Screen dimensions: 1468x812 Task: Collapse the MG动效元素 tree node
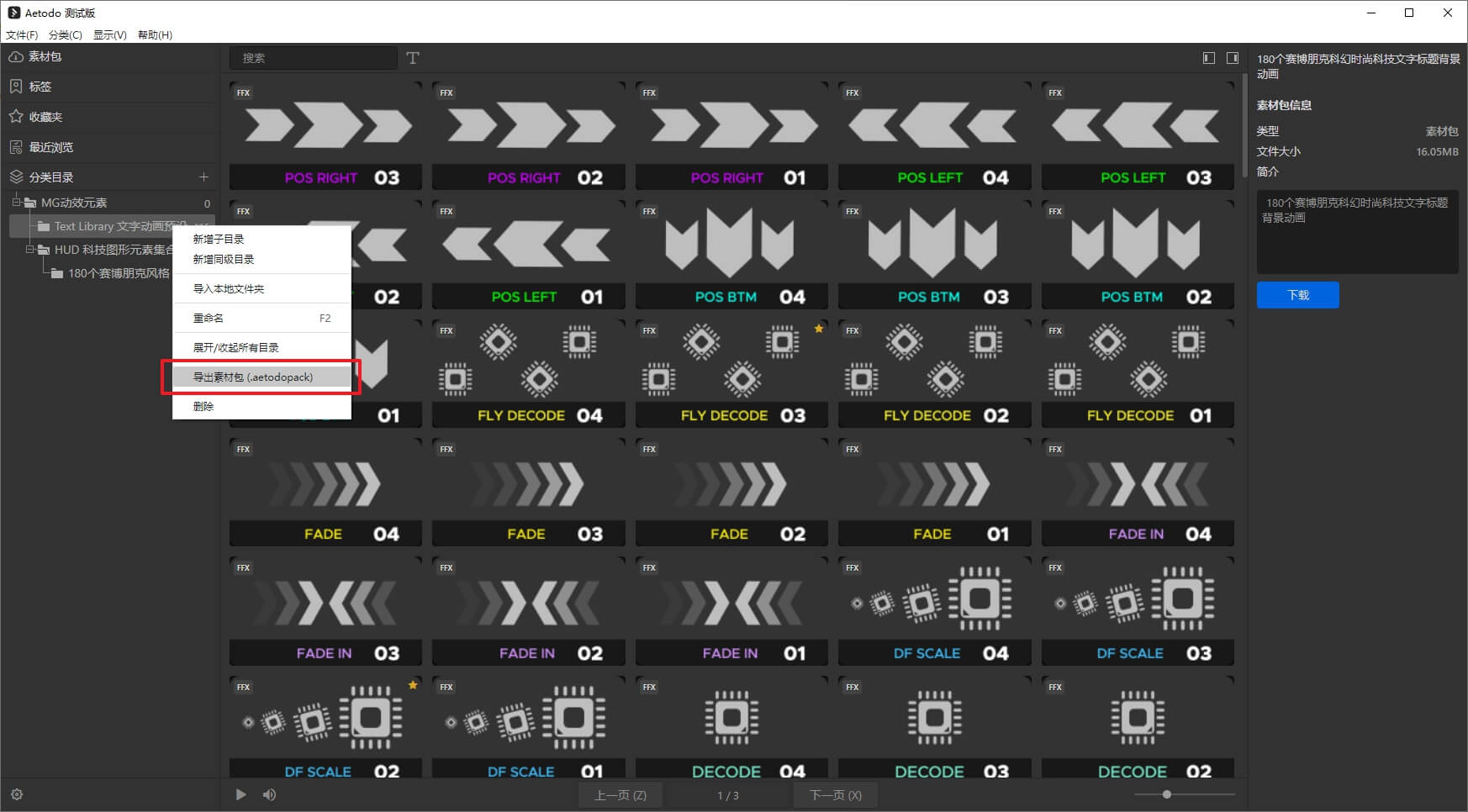tap(16, 203)
